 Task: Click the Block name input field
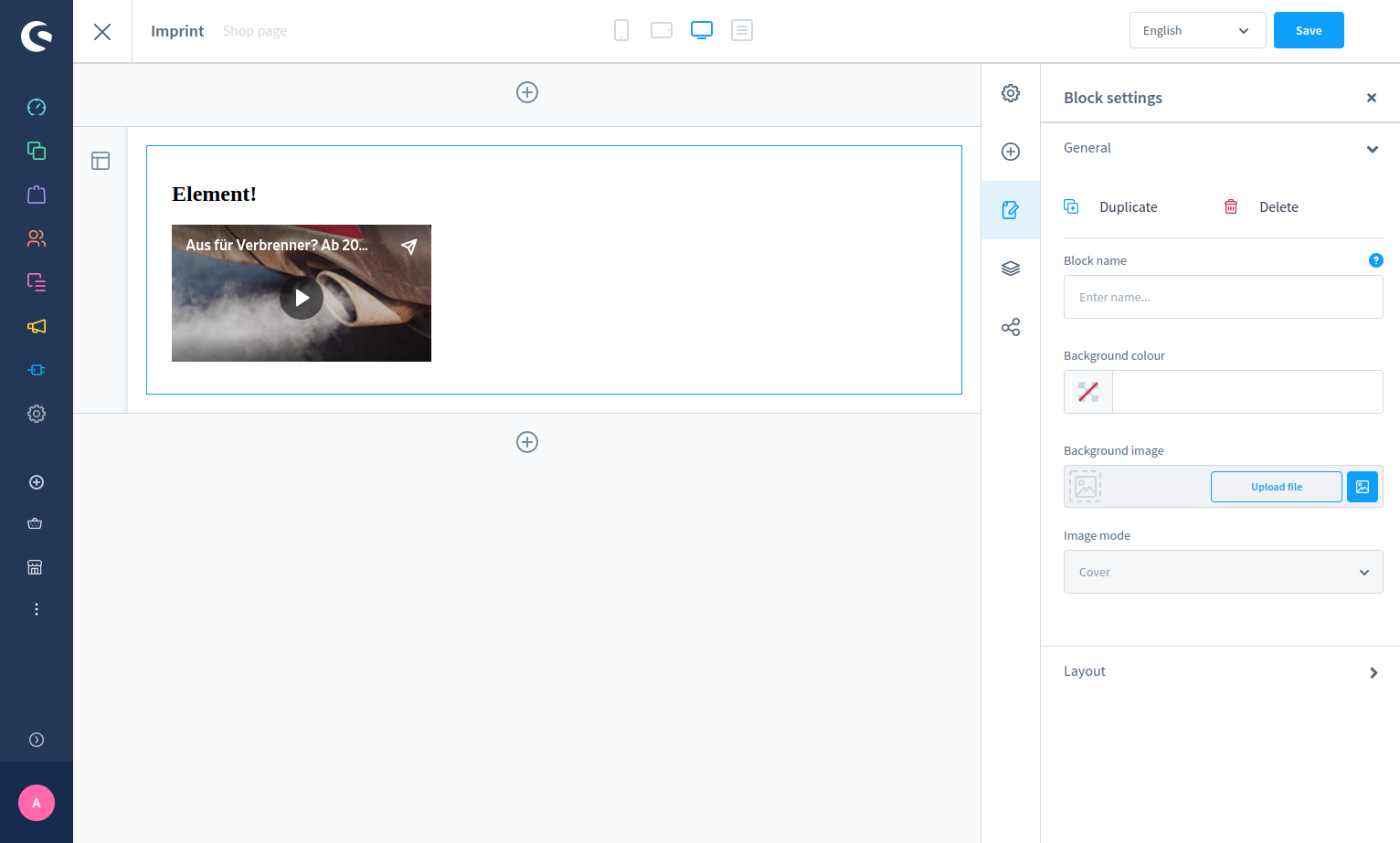click(1223, 297)
